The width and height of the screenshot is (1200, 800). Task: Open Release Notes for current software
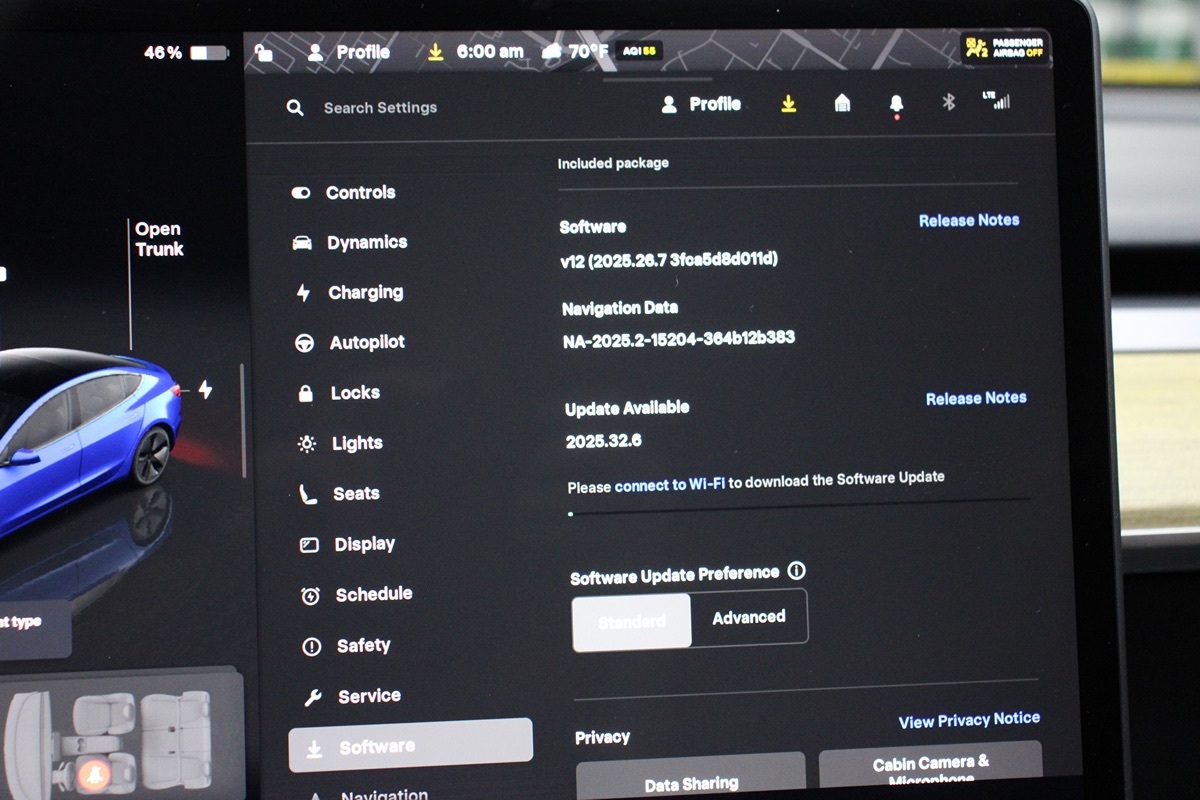[968, 221]
